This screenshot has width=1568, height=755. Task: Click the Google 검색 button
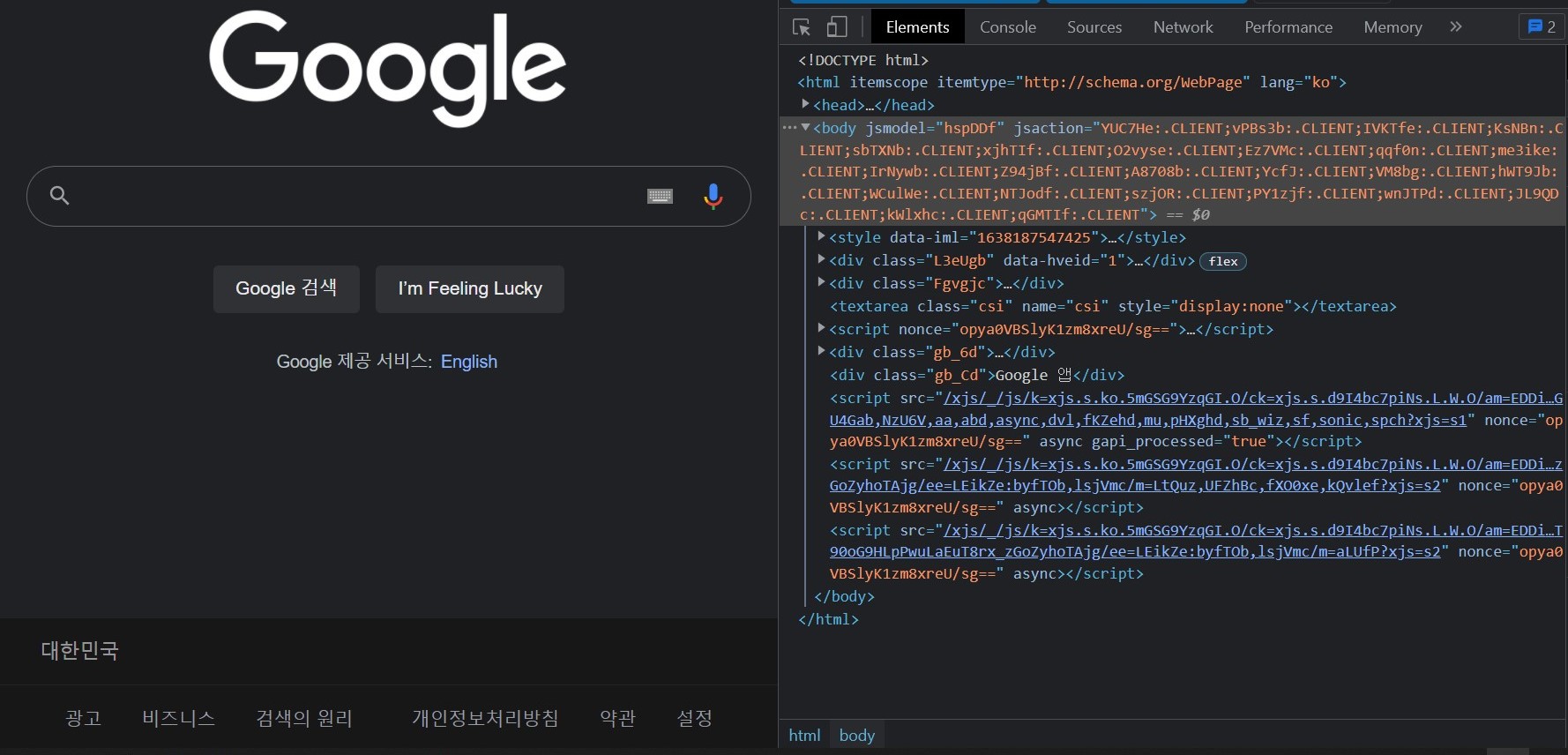(287, 288)
